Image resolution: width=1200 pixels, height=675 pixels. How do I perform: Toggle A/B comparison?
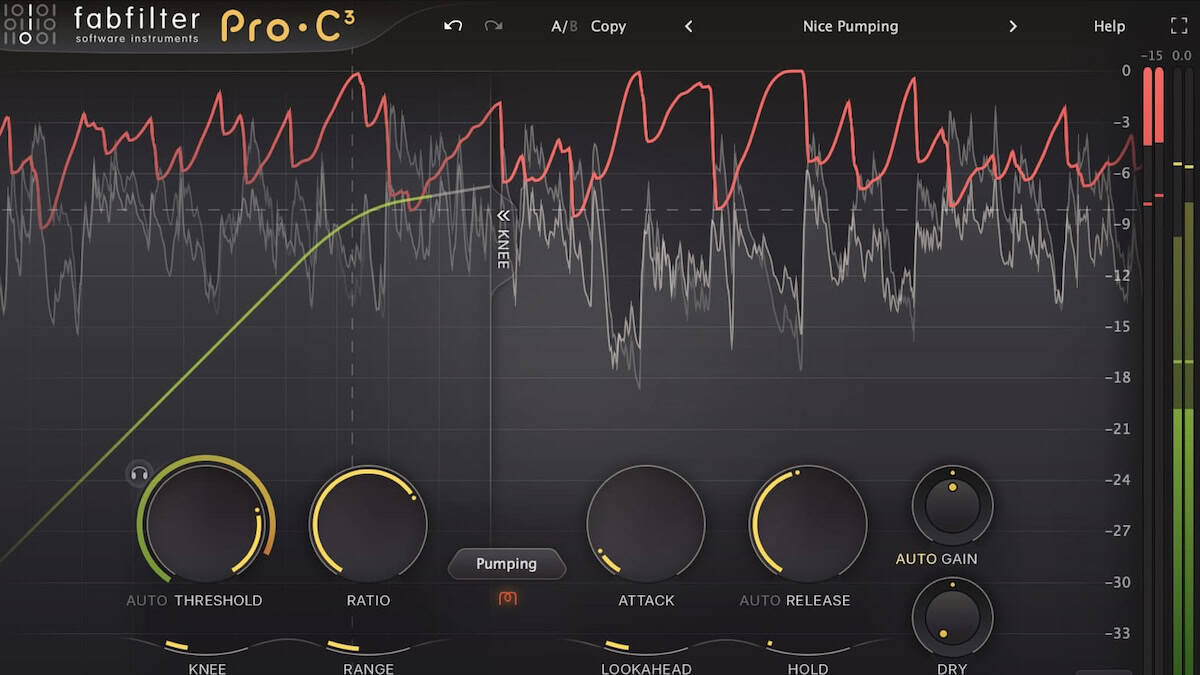point(560,27)
